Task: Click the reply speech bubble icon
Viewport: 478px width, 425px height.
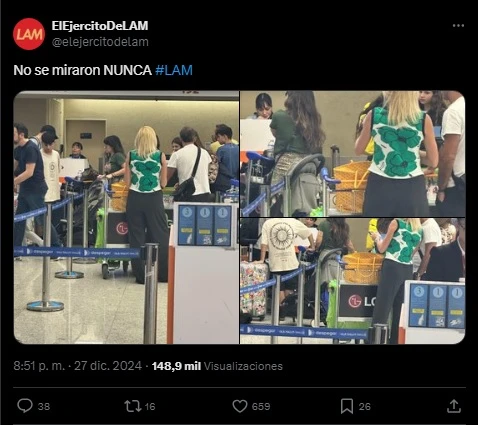Action: [x=25, y=406]
